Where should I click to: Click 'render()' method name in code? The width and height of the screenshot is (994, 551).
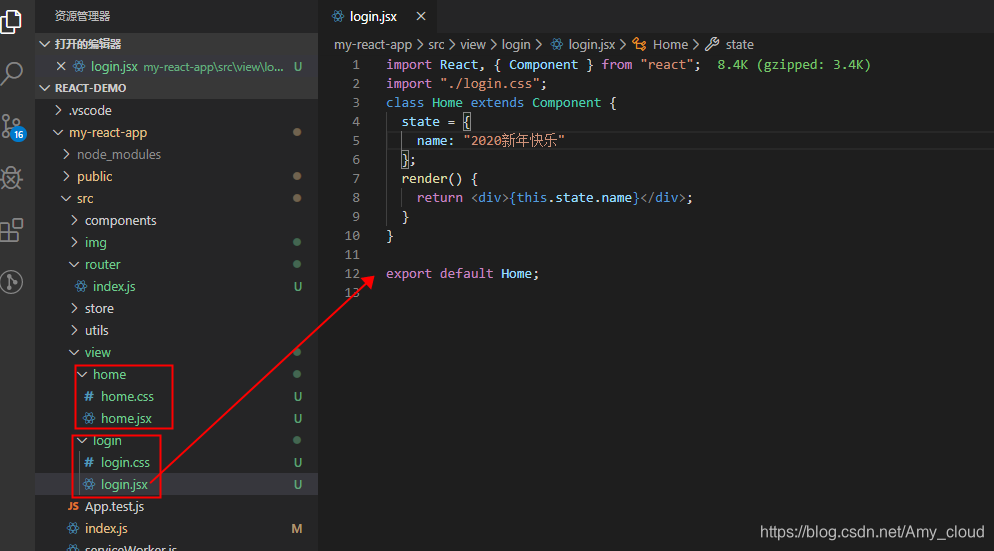(432, 178)
